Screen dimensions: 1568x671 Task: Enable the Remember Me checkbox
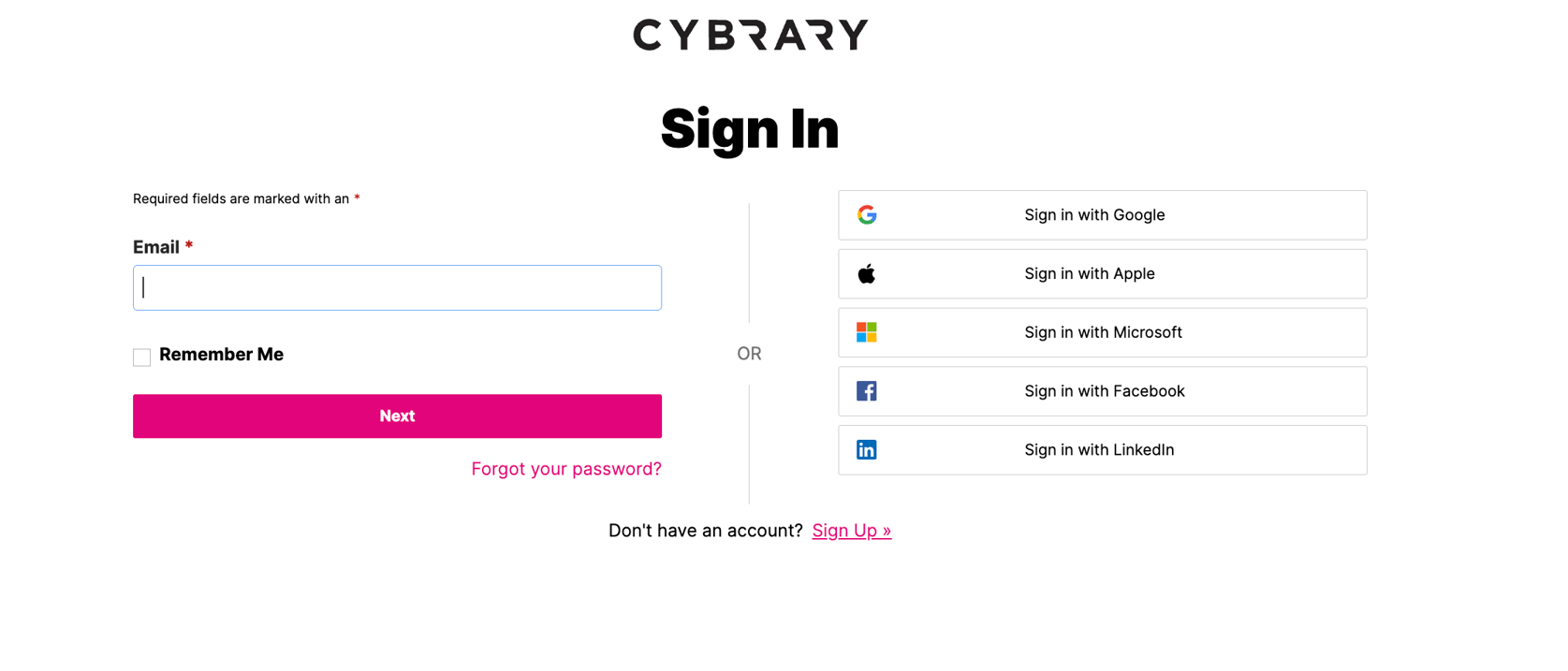(141, 357)
